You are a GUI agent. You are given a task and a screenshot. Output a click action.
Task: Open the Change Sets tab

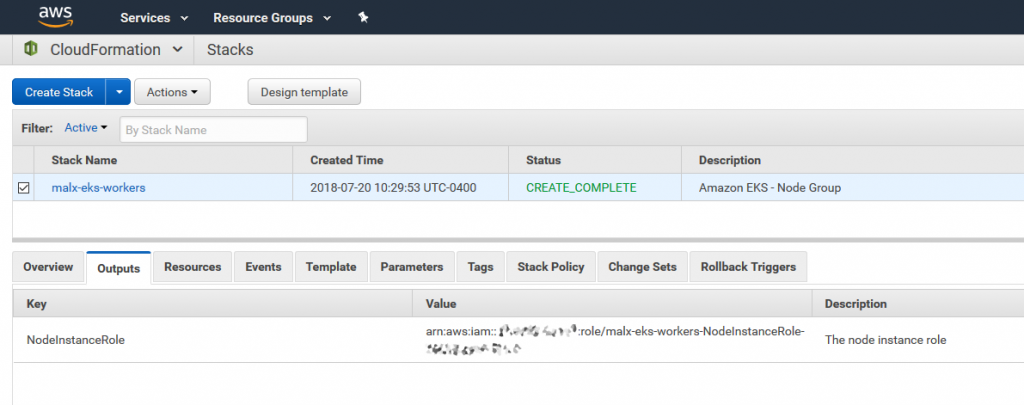643,267
